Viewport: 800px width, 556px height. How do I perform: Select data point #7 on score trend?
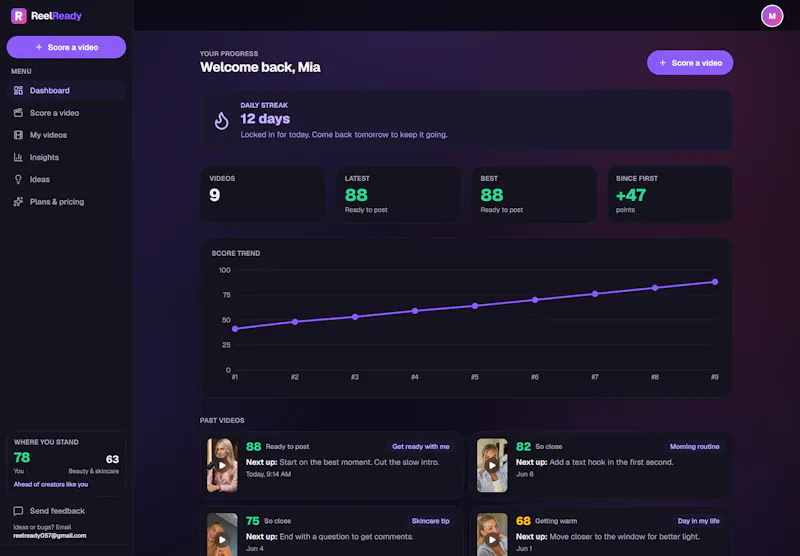coord(595,294)
